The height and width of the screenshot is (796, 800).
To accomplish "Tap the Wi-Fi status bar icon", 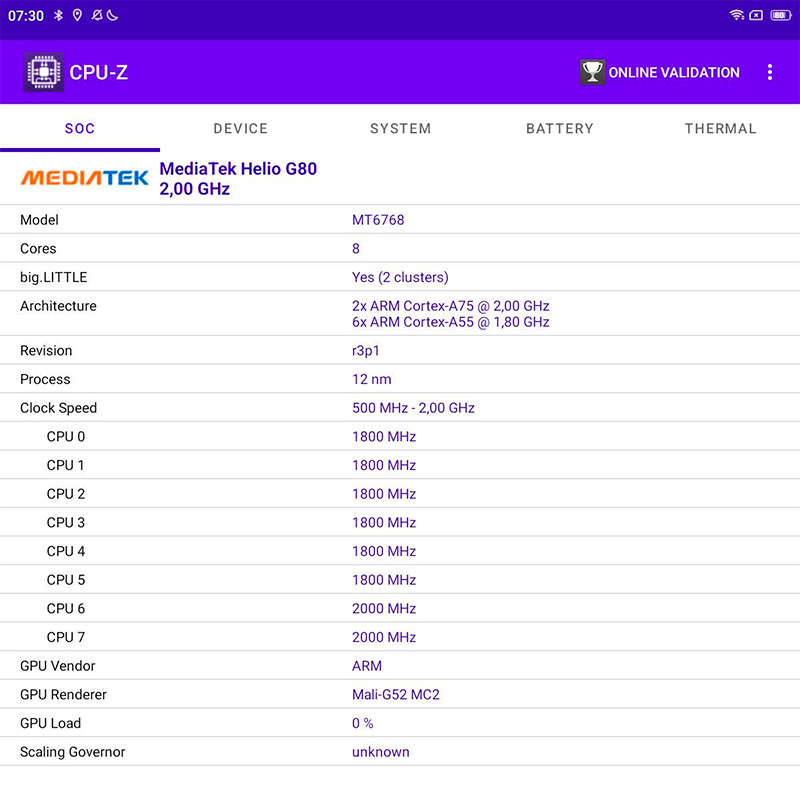I will pos(736,15).
